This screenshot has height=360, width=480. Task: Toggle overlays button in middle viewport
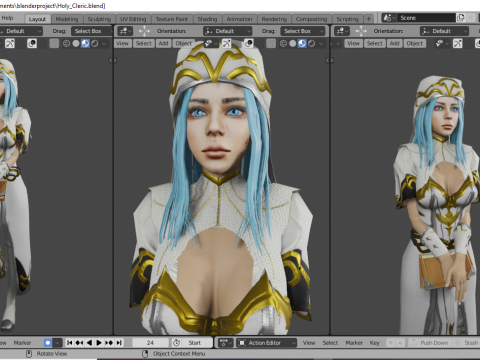pos(249,43)
